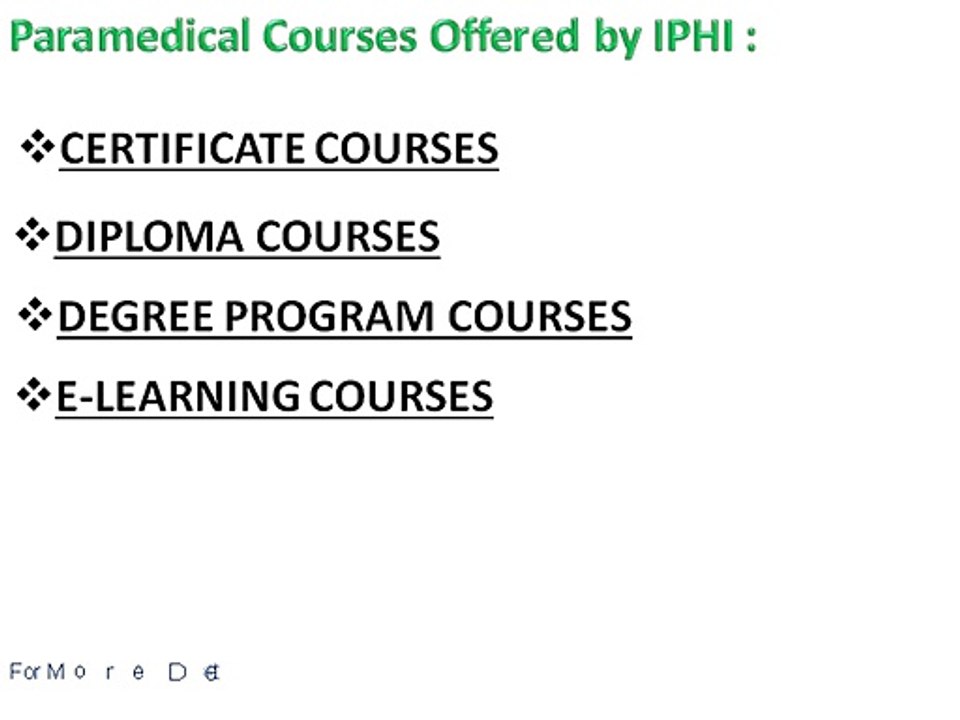Click the diamond bullet beside CERTIFICATE COURSES
Screen dimensions: 960x720
pos(38,146)
